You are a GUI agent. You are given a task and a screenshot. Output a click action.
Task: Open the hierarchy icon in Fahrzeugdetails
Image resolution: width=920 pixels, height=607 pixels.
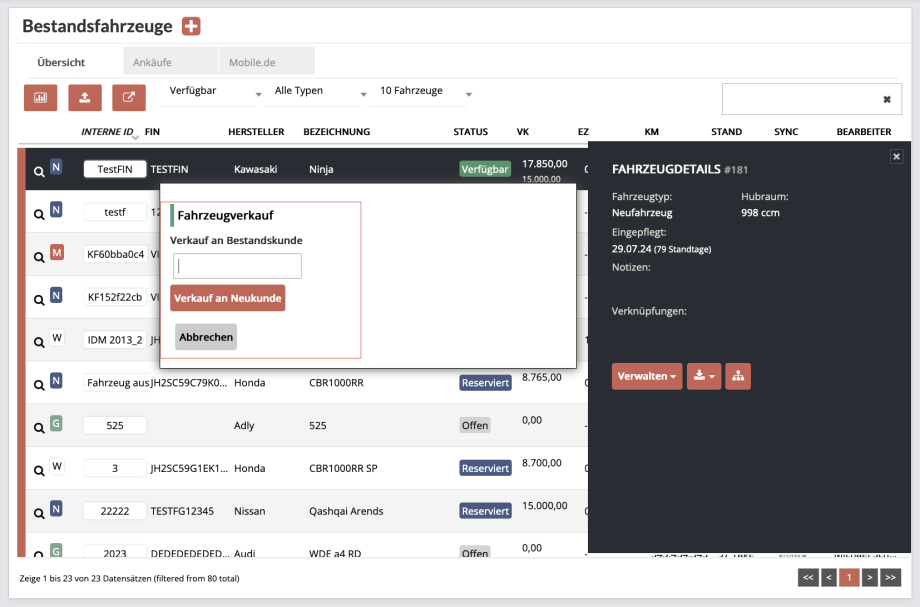tap(738, 376)
